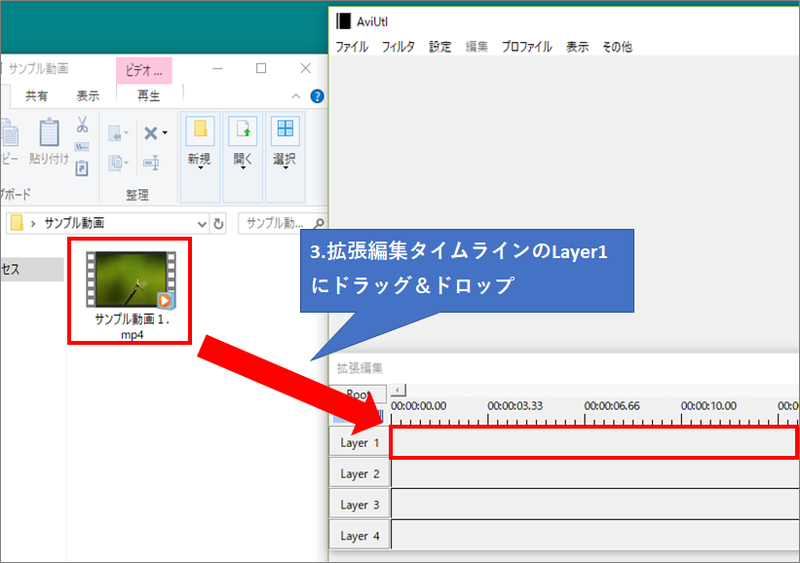
Task: Click the timeline scroll-left arrow button
Action: pos(398,390)
